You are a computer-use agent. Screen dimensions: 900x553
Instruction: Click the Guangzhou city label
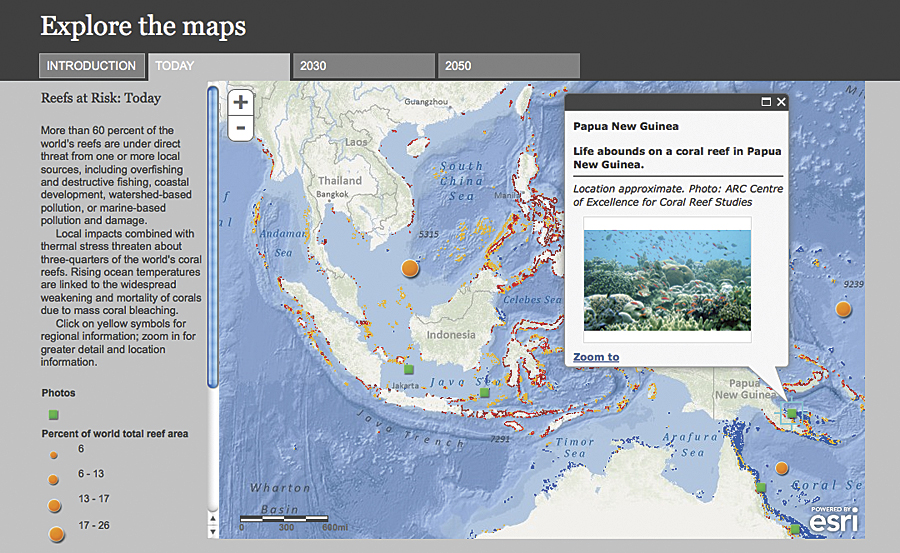426,102
